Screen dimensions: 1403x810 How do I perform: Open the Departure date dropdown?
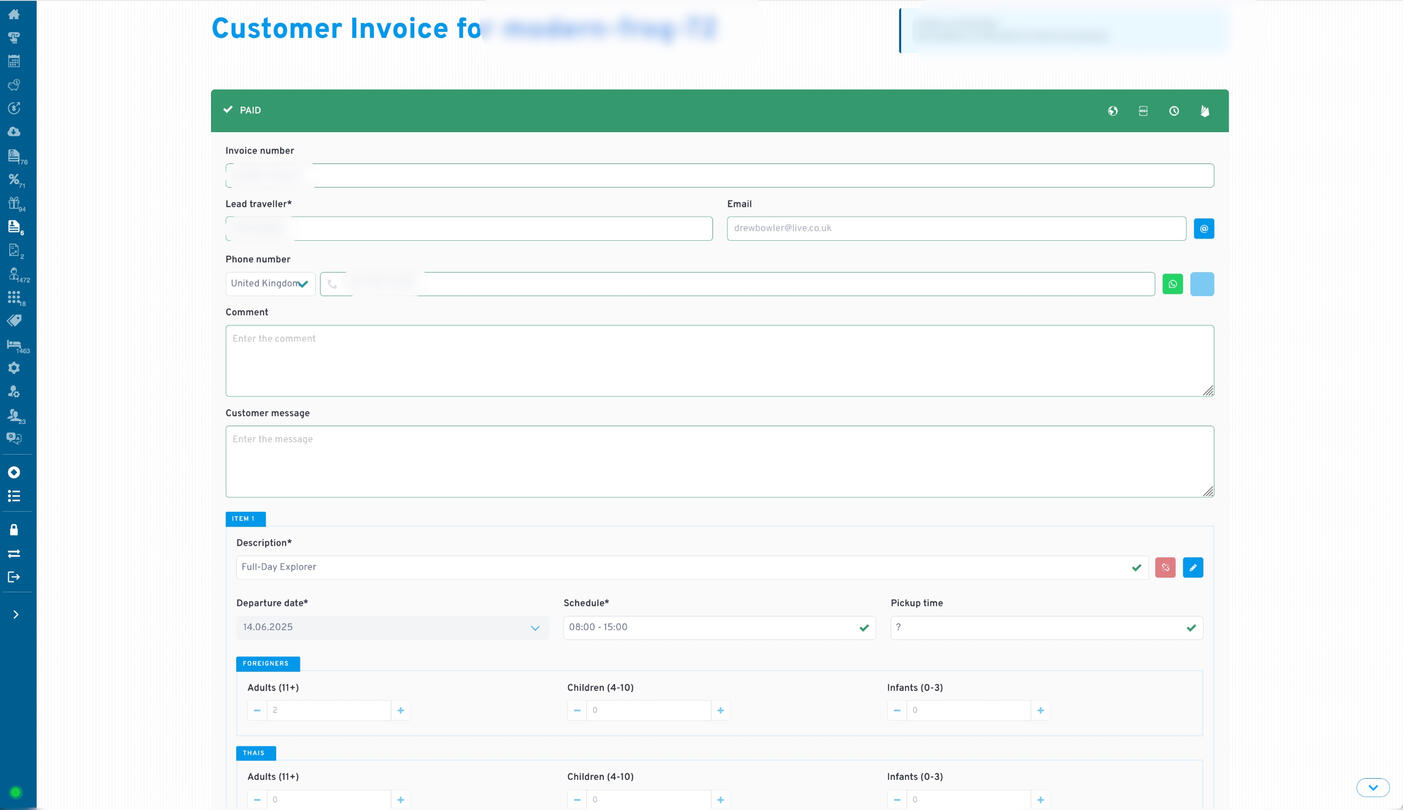click(535, 628)
